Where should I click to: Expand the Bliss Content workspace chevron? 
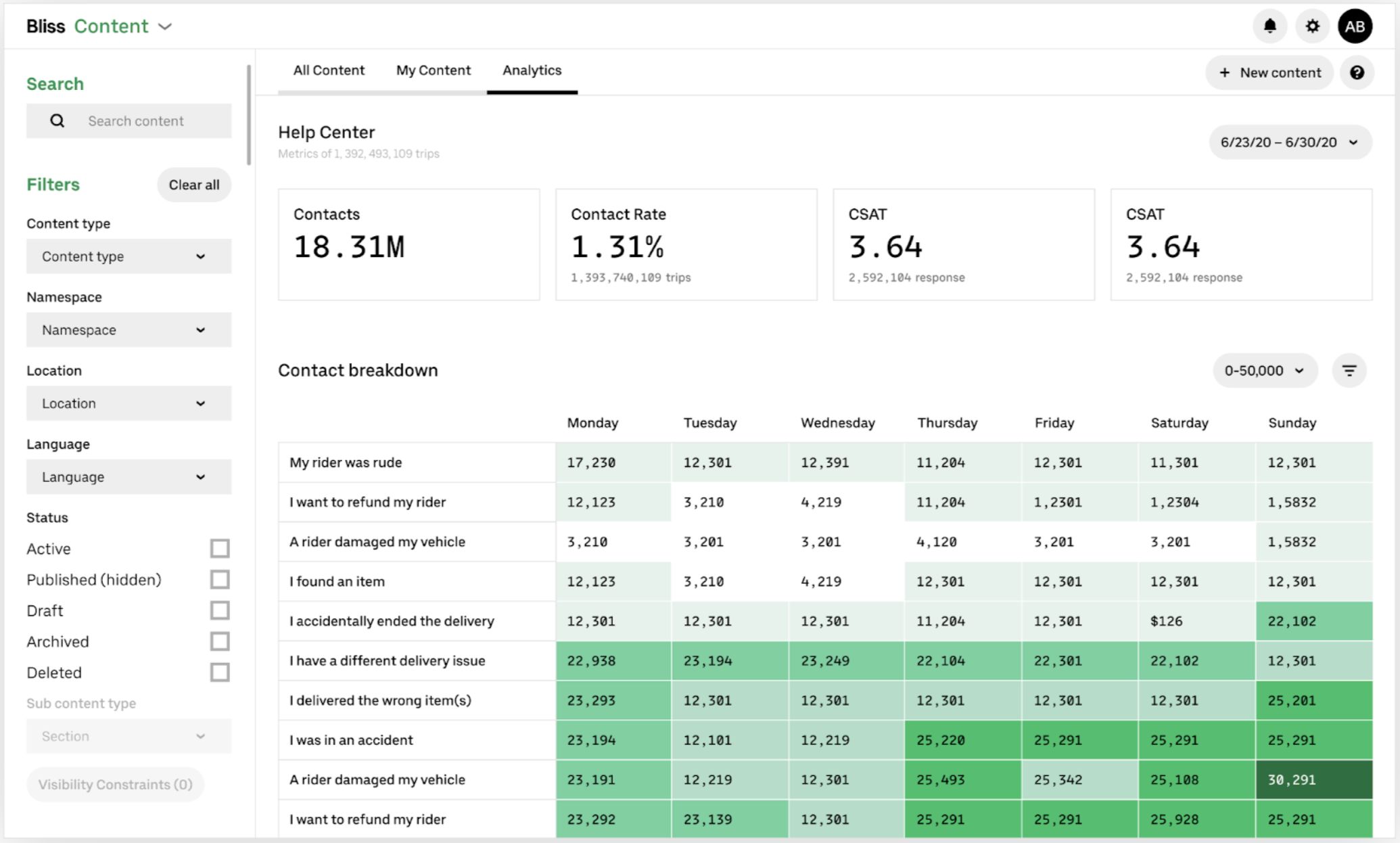click(165, 27)
